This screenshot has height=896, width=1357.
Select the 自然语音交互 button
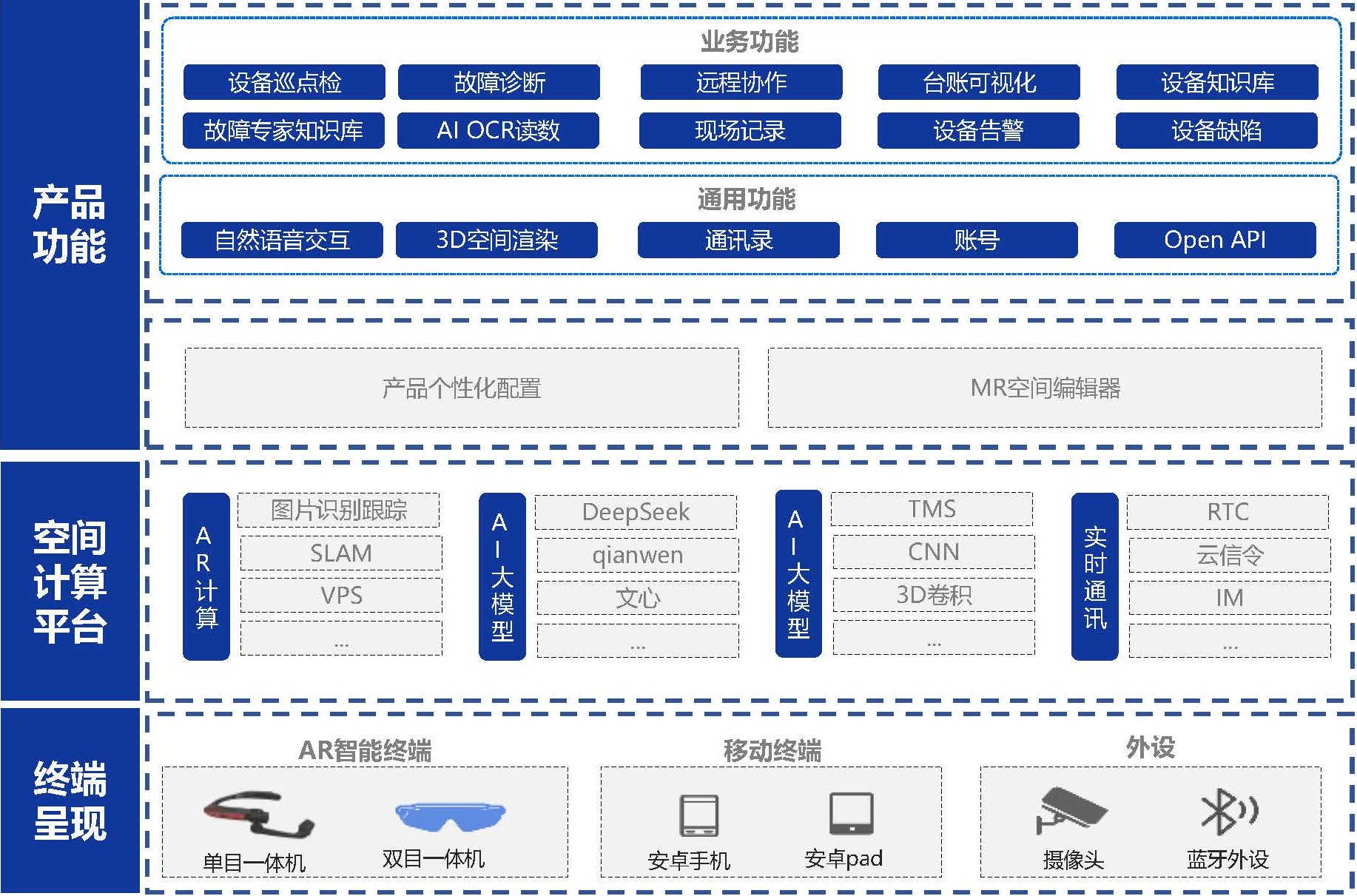282,240
